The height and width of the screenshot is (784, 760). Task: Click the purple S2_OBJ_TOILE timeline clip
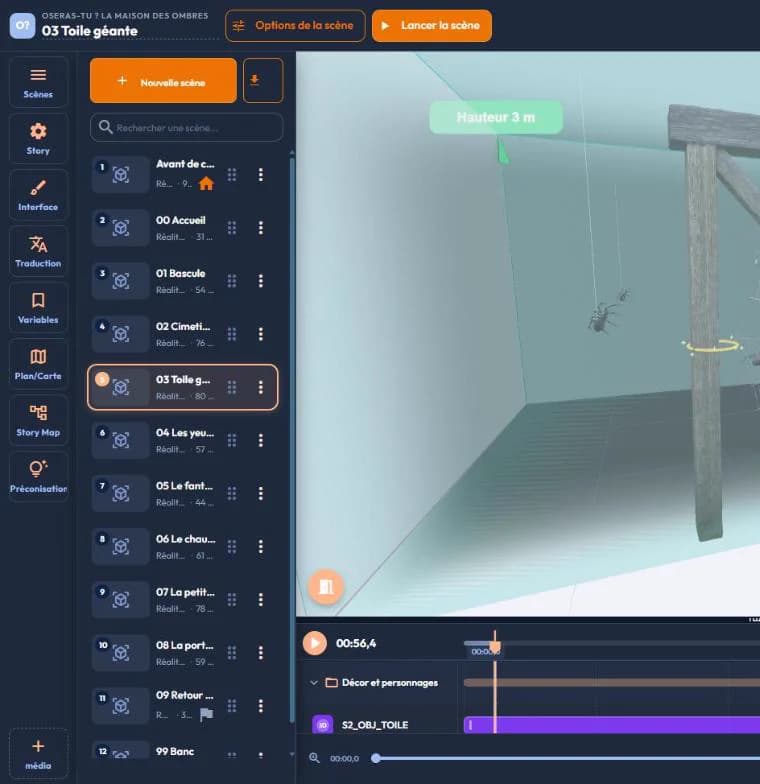612,724
